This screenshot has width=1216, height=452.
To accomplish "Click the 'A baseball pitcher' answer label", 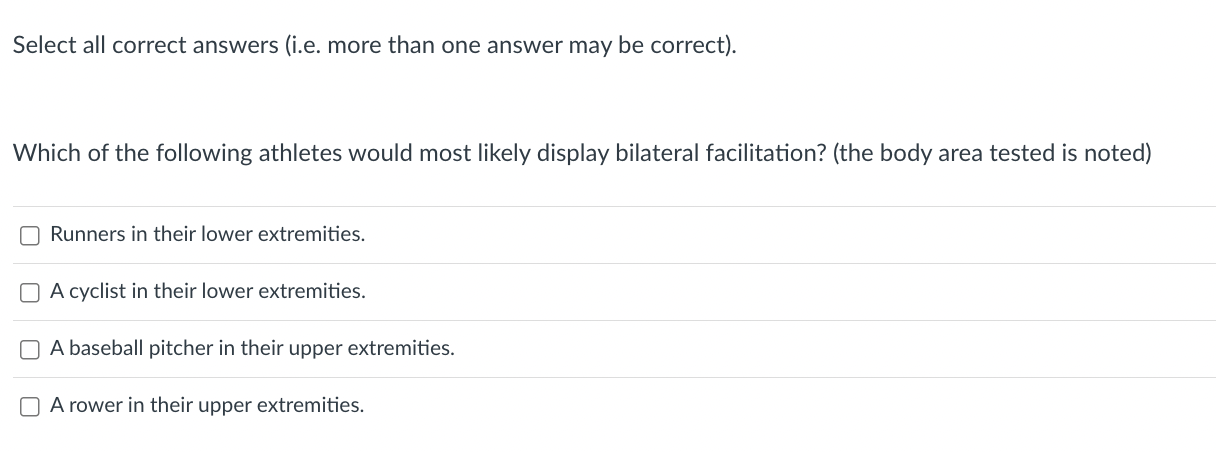I will pyautogui.click(x=252, y=349).
